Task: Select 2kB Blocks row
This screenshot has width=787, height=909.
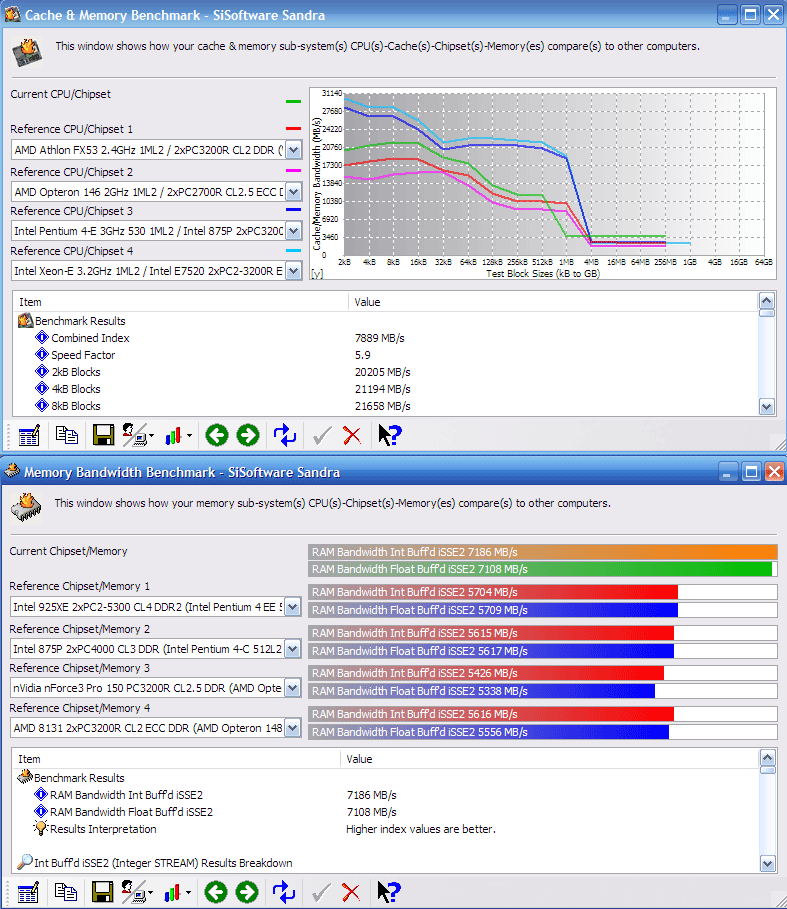Action: (x=385, y=372)
